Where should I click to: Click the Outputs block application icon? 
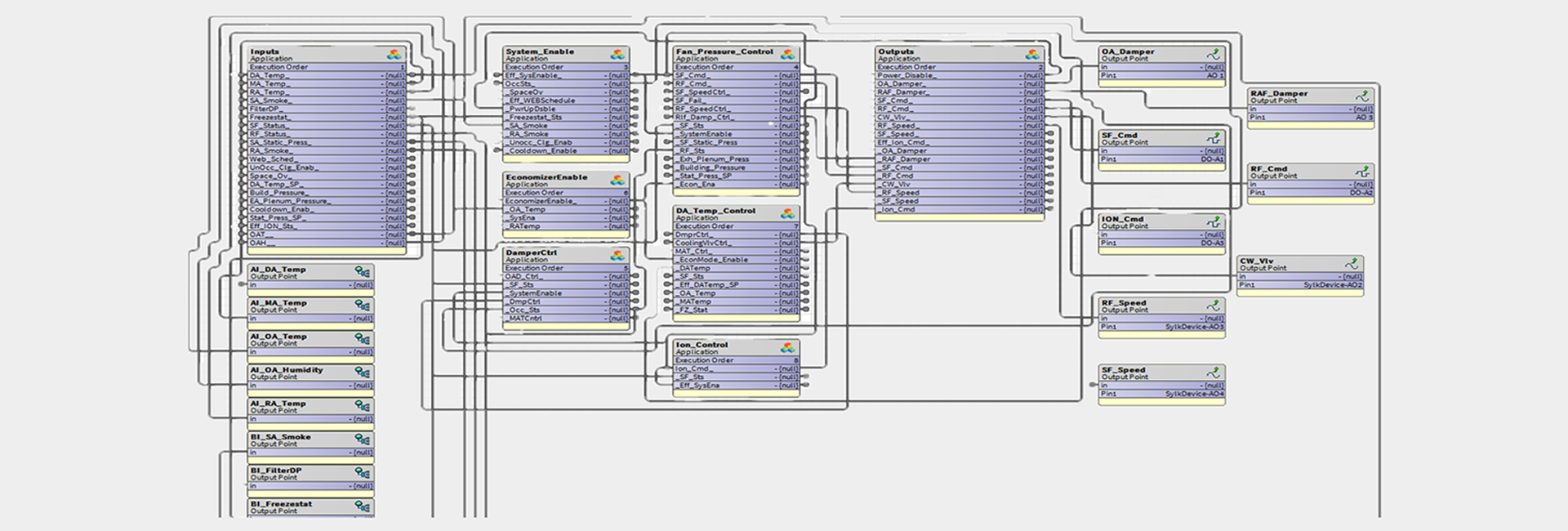(x=1032, y=55)
